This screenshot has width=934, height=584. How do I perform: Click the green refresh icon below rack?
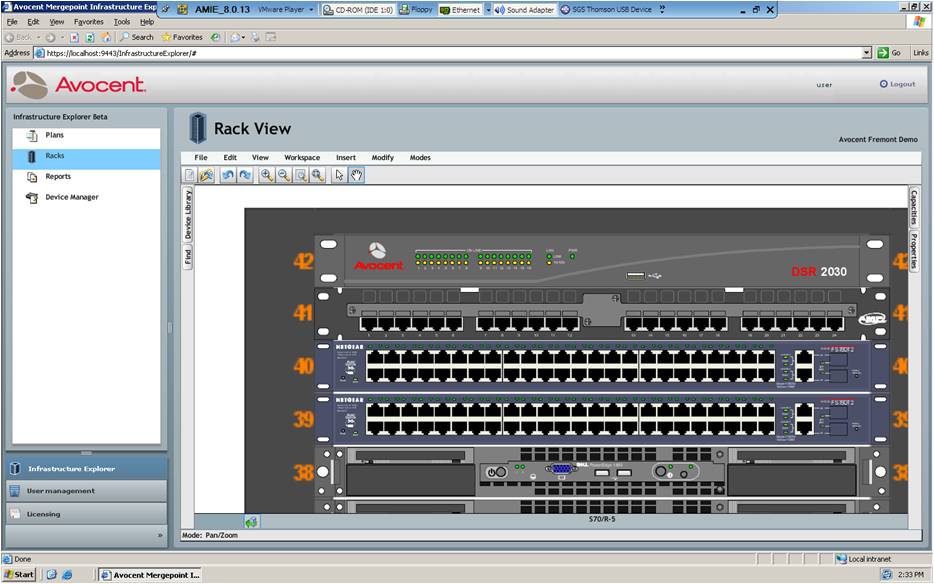point(252,521)
